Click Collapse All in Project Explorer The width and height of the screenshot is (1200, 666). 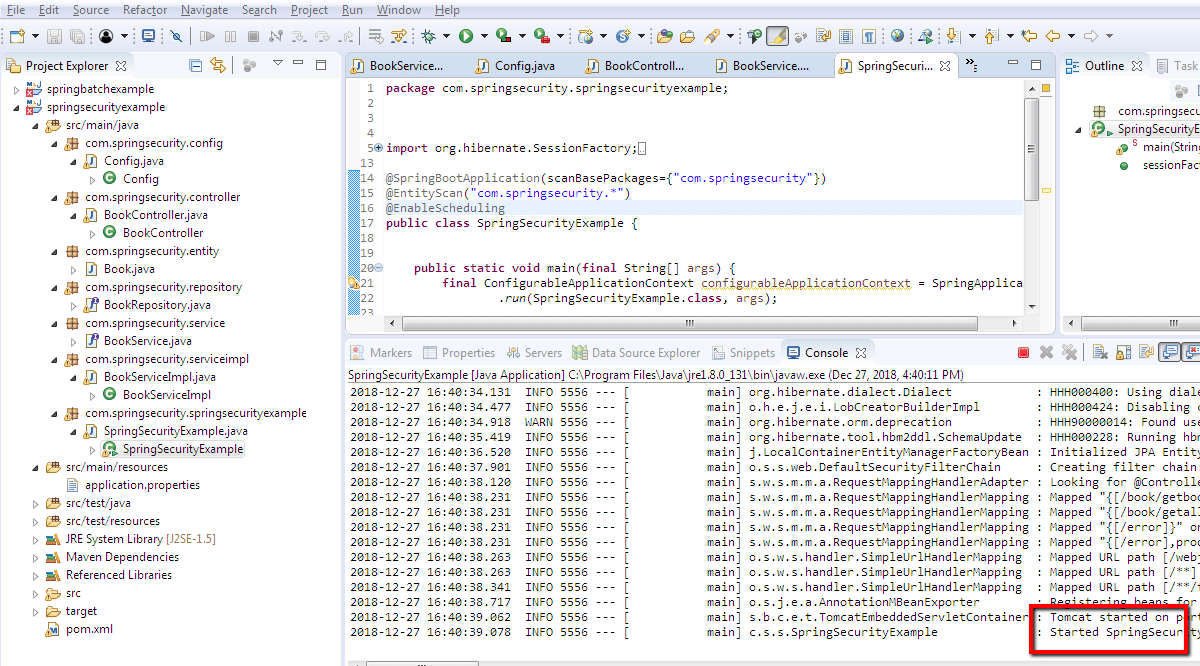tap(196, 66)
